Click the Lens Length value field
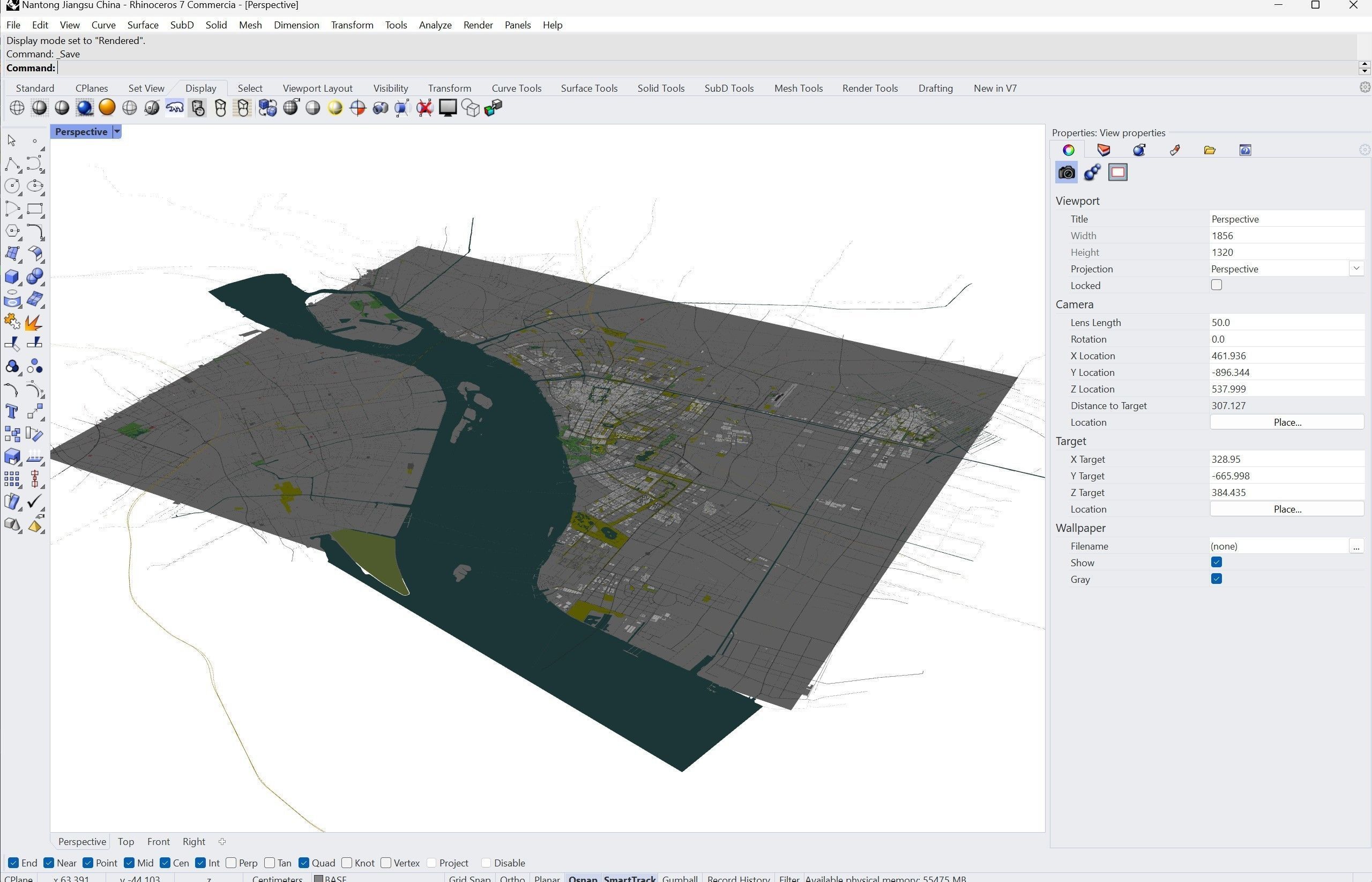The image size is (1372, 882). 1286,322
